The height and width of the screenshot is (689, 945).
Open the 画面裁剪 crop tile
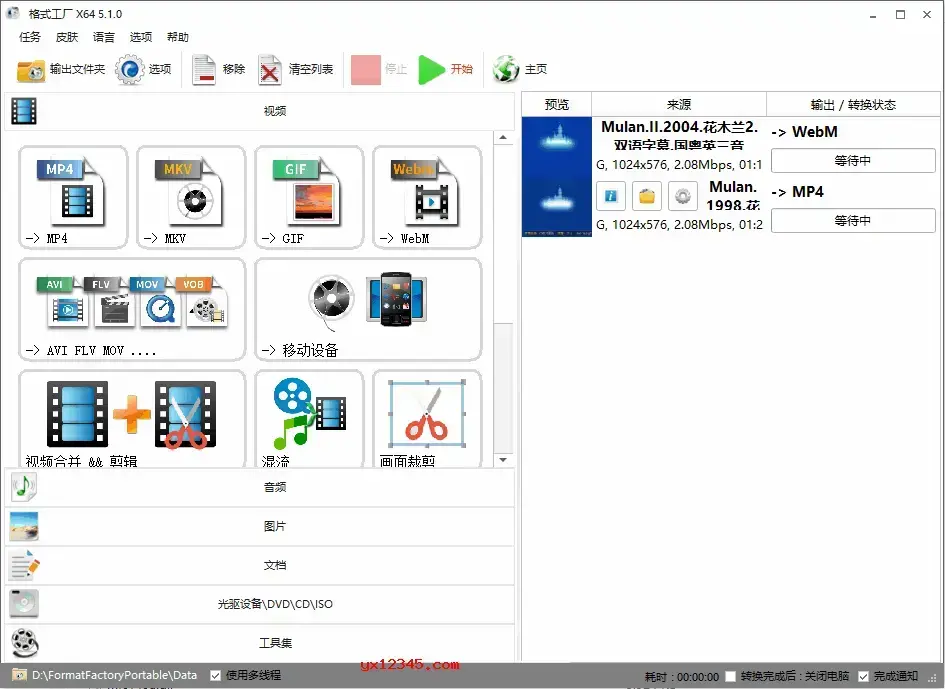[427, 419]
